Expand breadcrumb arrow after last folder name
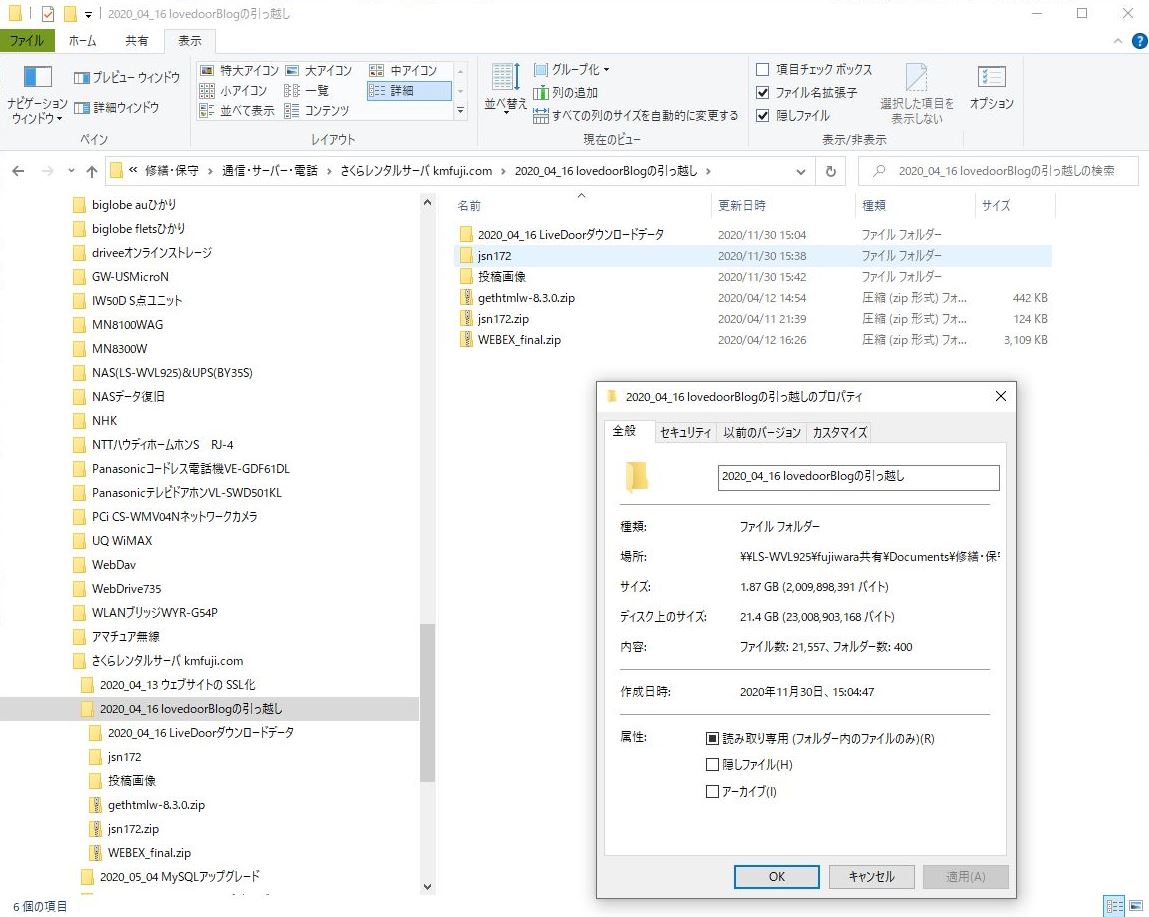 [x=708, y=171]
